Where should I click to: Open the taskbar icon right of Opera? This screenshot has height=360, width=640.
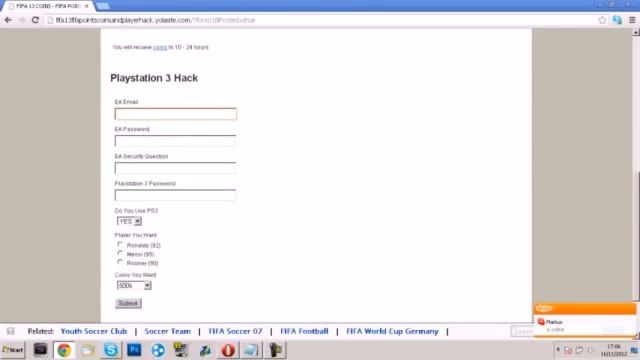coord(251,350)
